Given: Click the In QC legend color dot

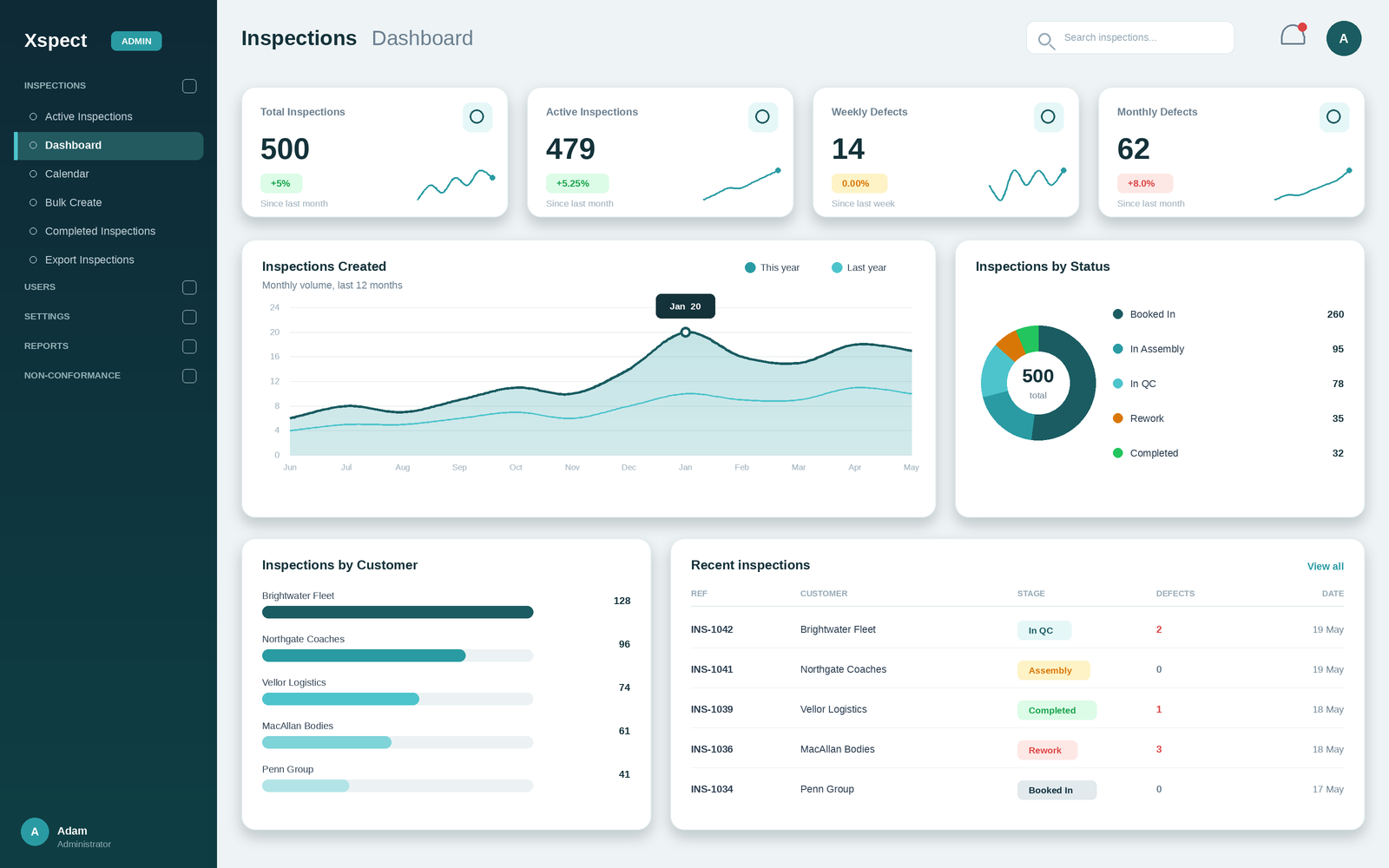Looking at the screenshot, I should point(1118,384).
